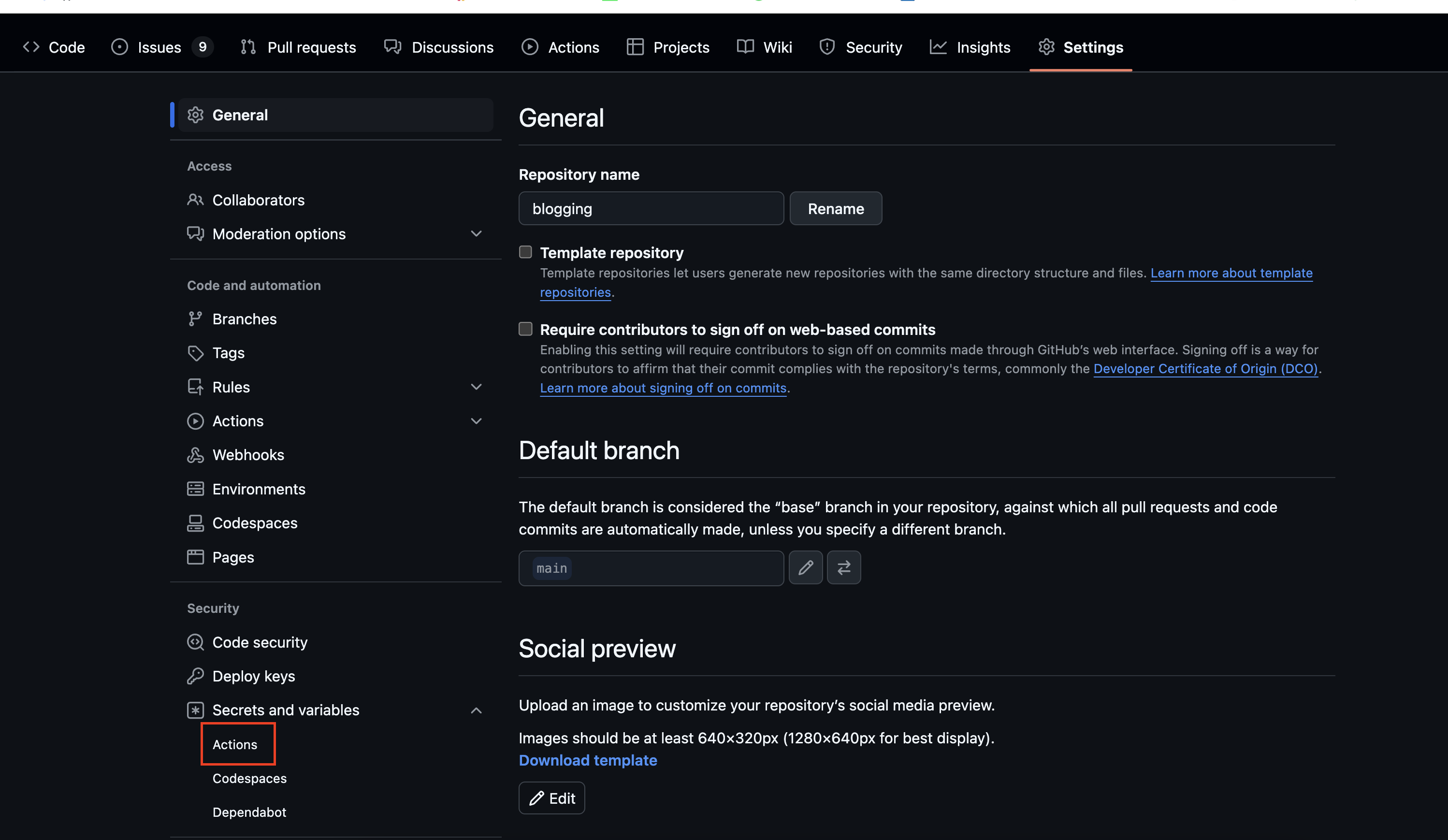Image resolution: width=1448 pixels, height=840 pixels.
Task: Collapse the Secrets and variables section
Action: [x=476, y=710]
